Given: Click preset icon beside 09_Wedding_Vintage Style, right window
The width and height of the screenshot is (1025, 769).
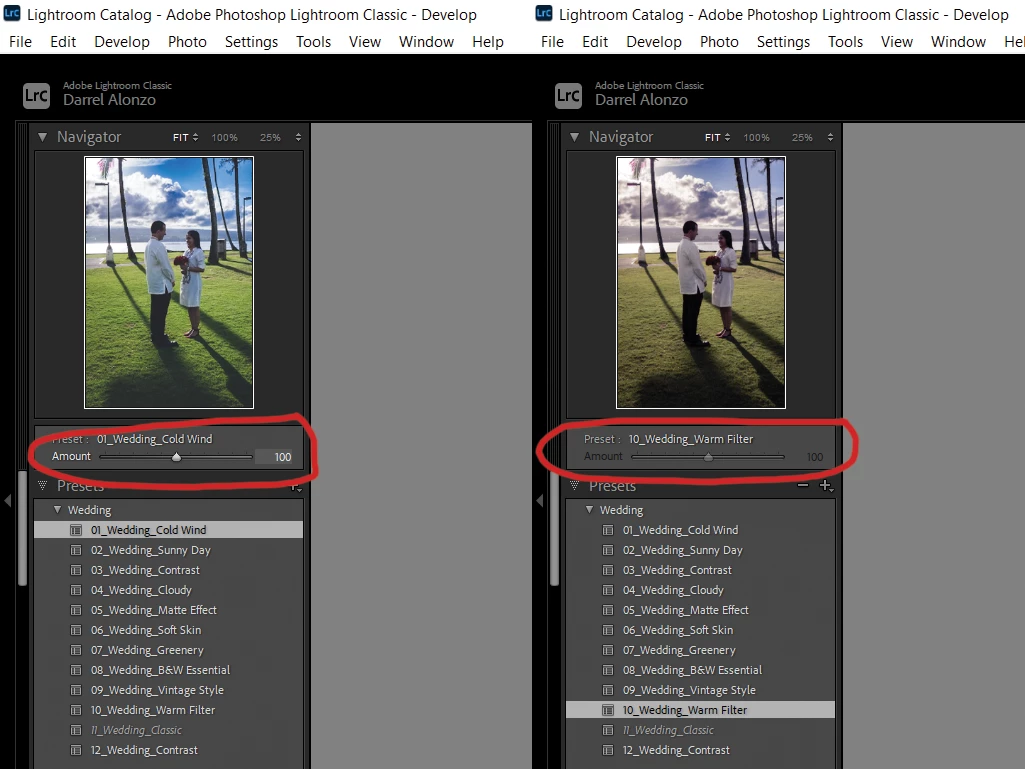Looking at the screenshot, I should (x=608, y=690).
